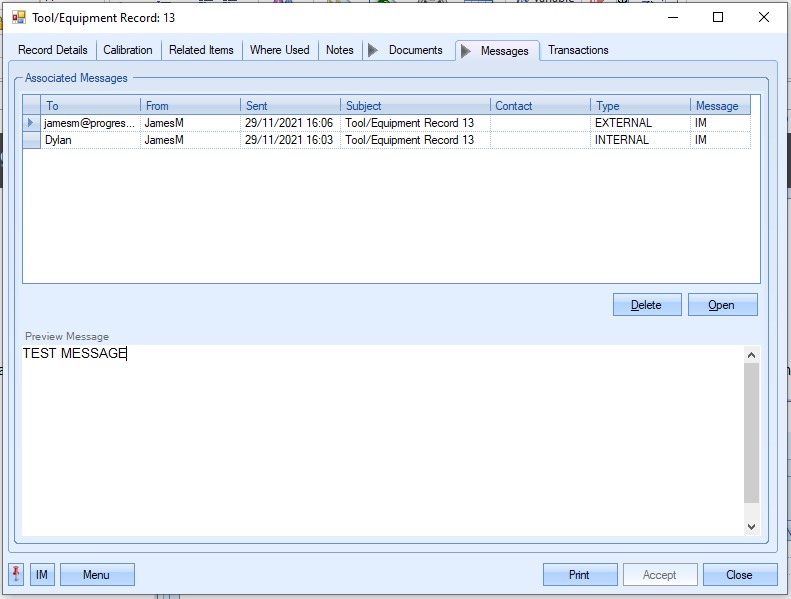Open the Menu button at the bottom
The width and height of the screenshot is (791, 599).
tap(97, 575)
